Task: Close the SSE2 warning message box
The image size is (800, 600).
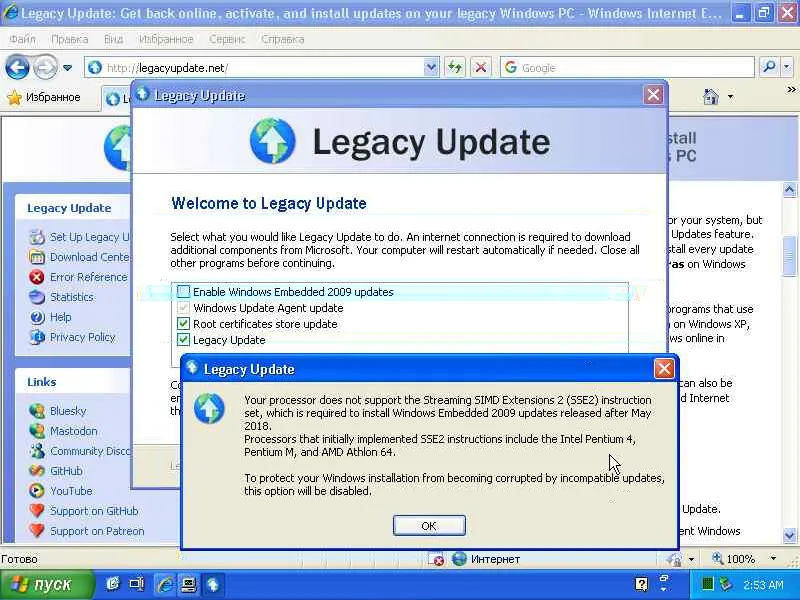Action: (x=664, y=368)
